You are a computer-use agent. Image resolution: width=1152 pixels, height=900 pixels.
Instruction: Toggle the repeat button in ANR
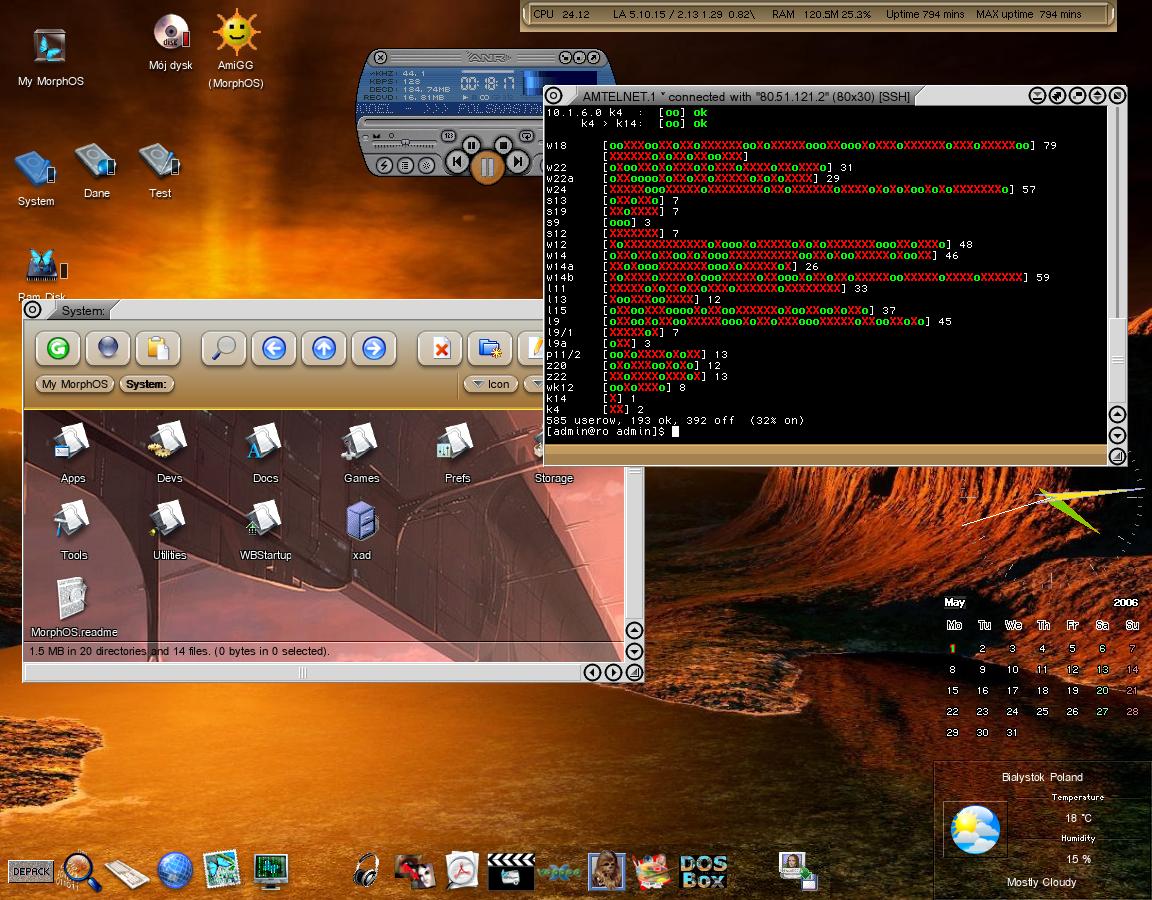click(526, 136)
